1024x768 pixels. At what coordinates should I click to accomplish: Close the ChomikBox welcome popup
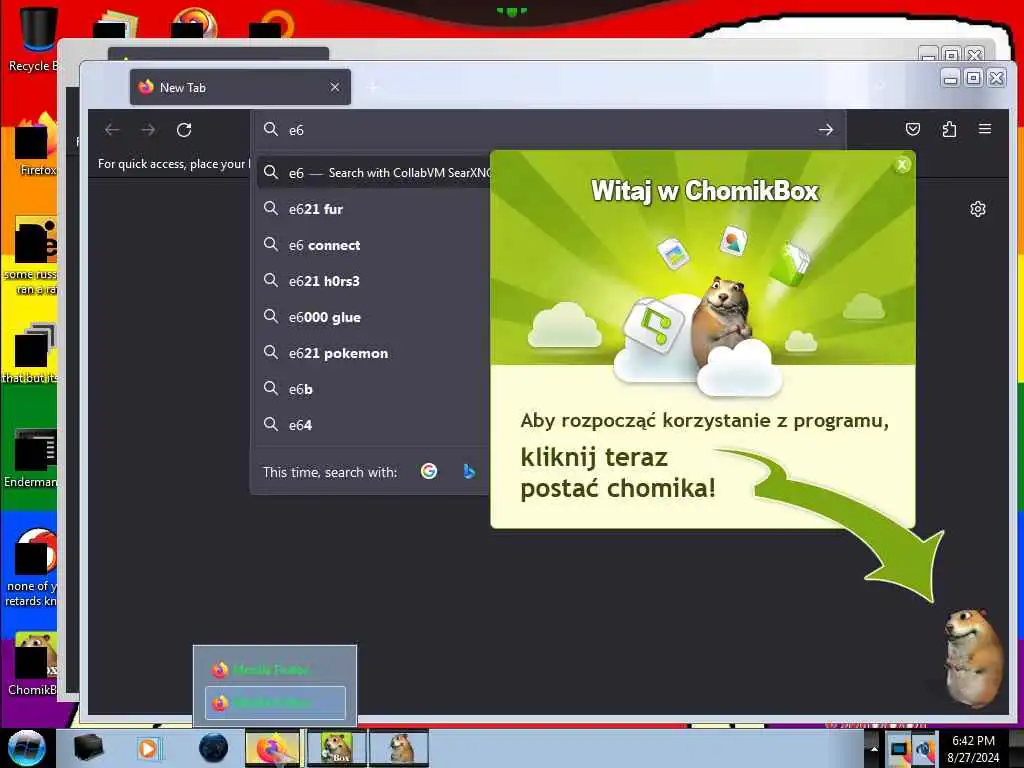[902, 165]
